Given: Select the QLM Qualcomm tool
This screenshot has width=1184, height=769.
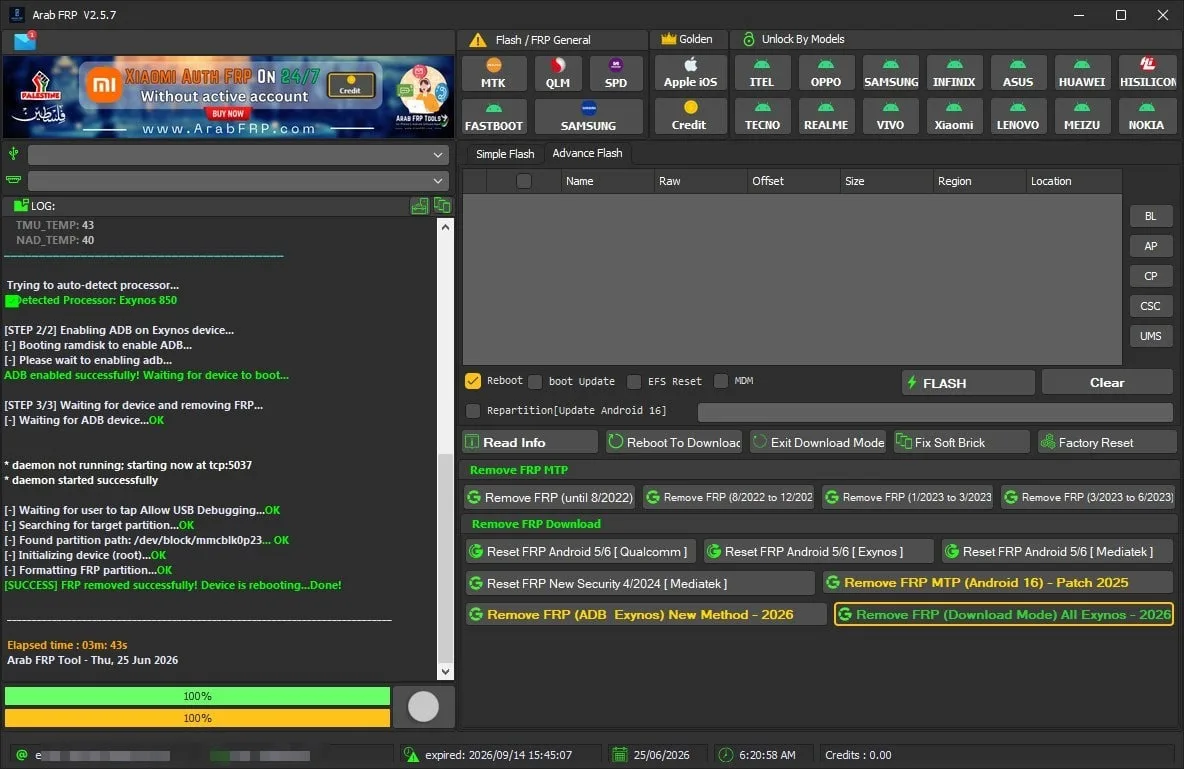Looking at the screenshot, I should 557,73.
